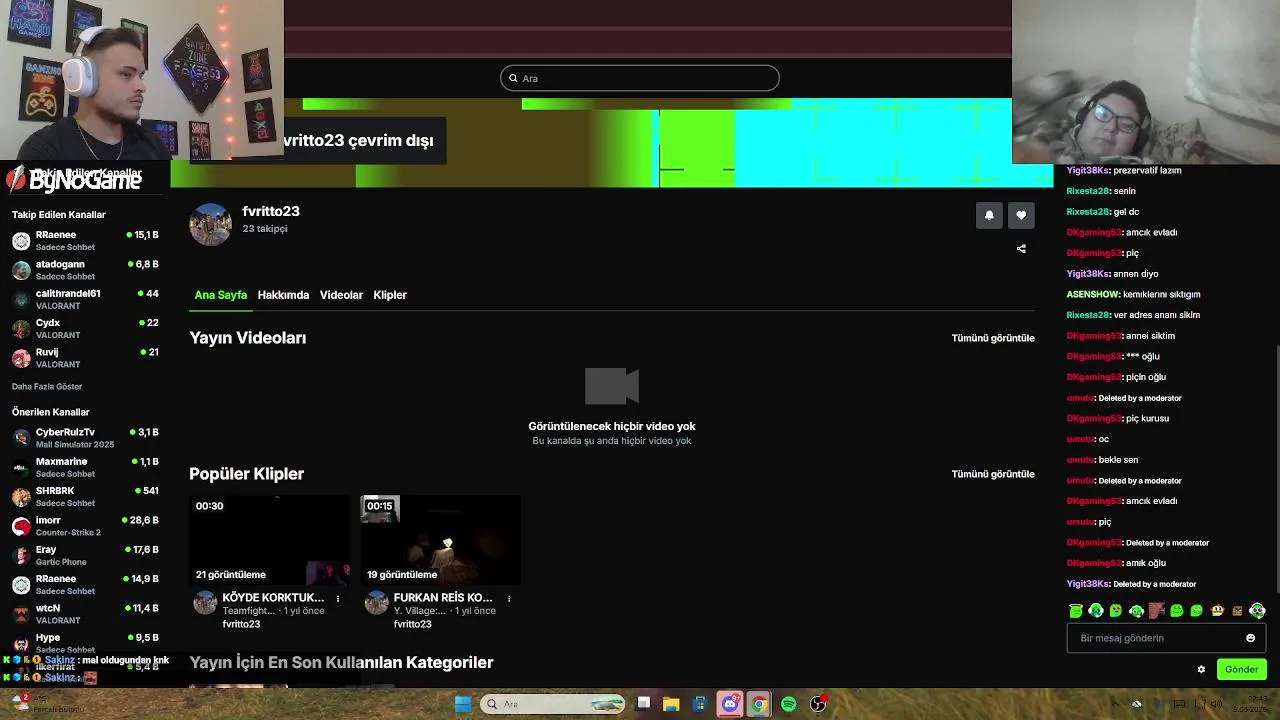
Task: Open the emoji picker in chat input
Action: [x=1250, y=638]
